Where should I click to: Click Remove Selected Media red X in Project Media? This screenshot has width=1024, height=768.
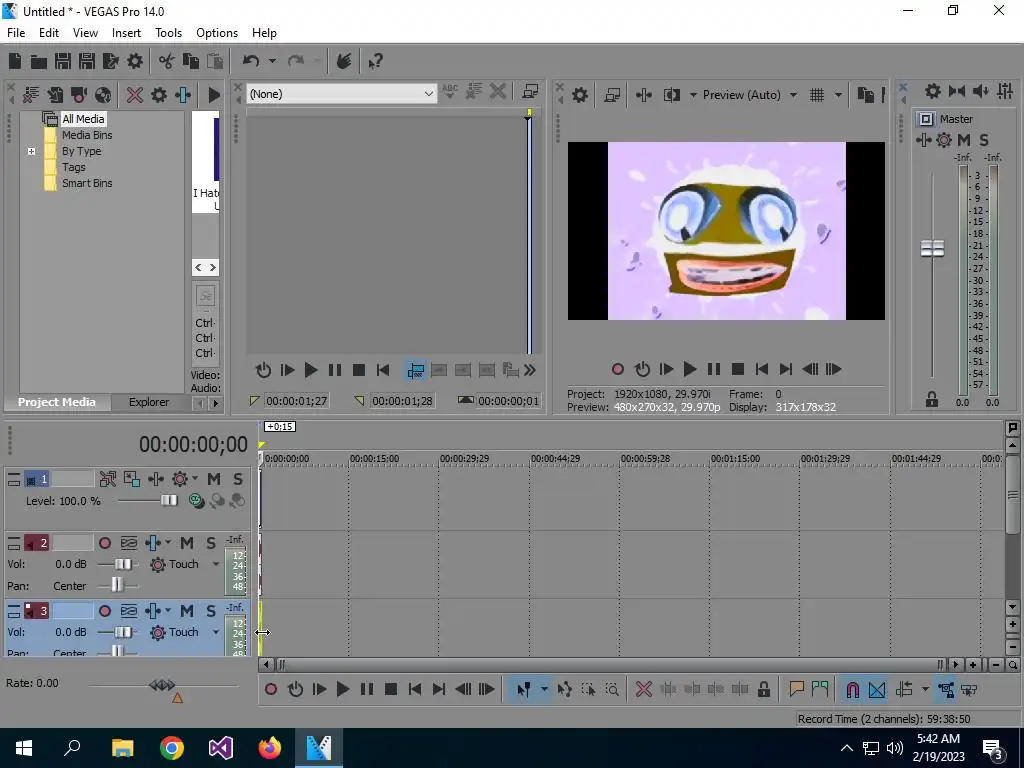[x=135, y=95]
